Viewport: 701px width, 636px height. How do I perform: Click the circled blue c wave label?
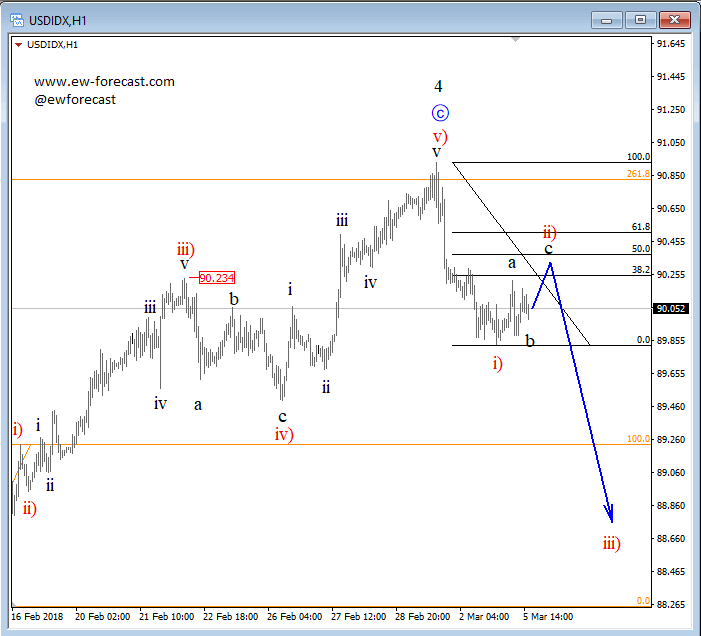[440, 113]
